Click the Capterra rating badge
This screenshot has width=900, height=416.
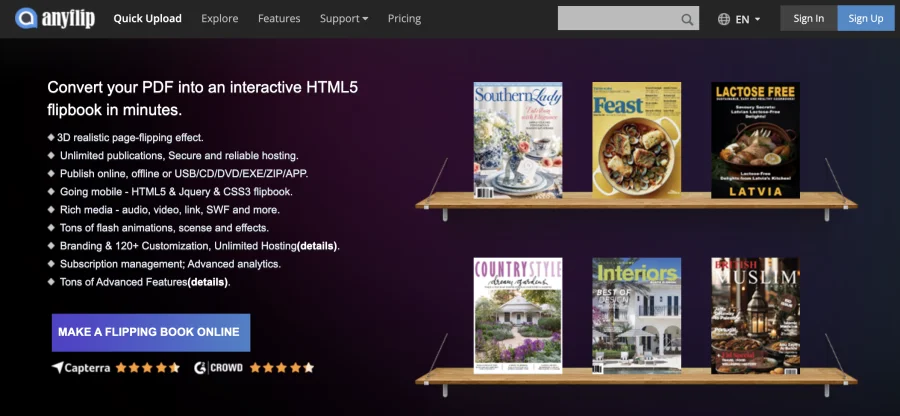pos(115,367)
